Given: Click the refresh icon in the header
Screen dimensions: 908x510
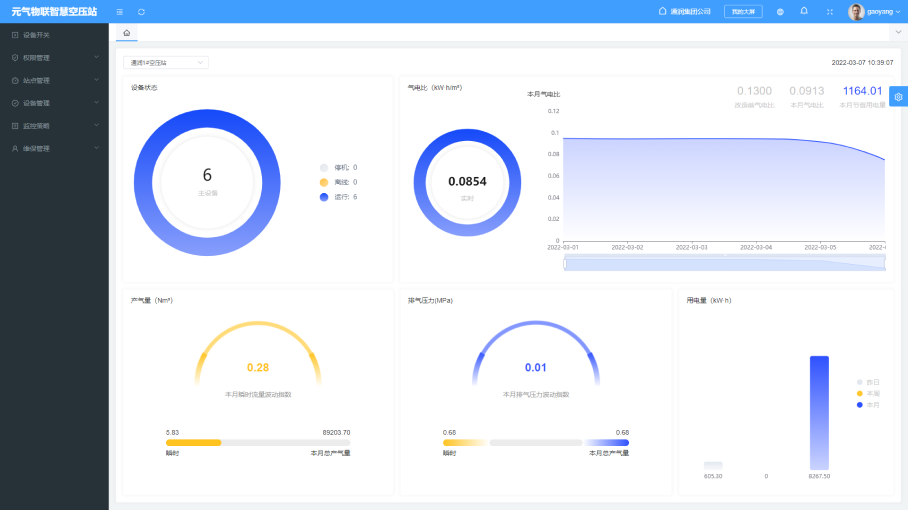Looking at the screenshot, I should pos(141,12).
